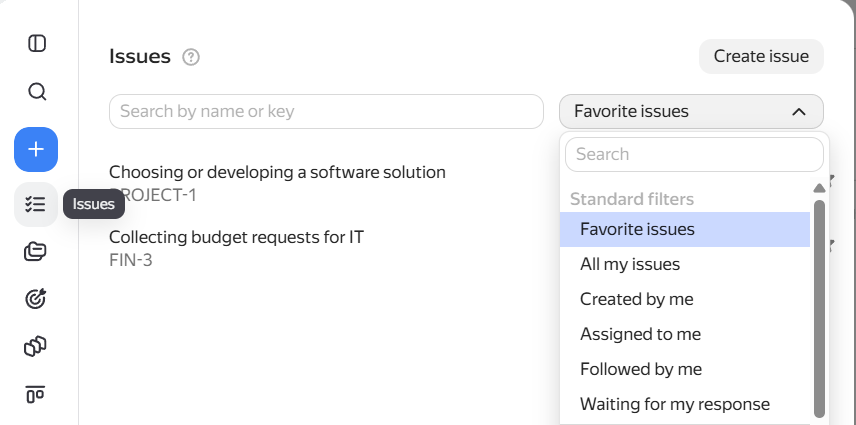Choose the All my issues filter
856x425 pixels.
(x=685, y=265)
